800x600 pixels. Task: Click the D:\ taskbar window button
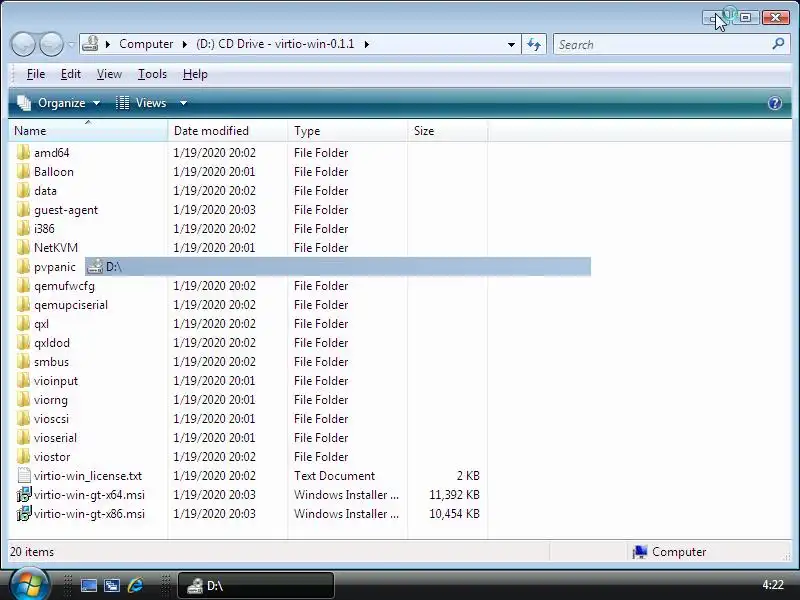pos(256,586)
